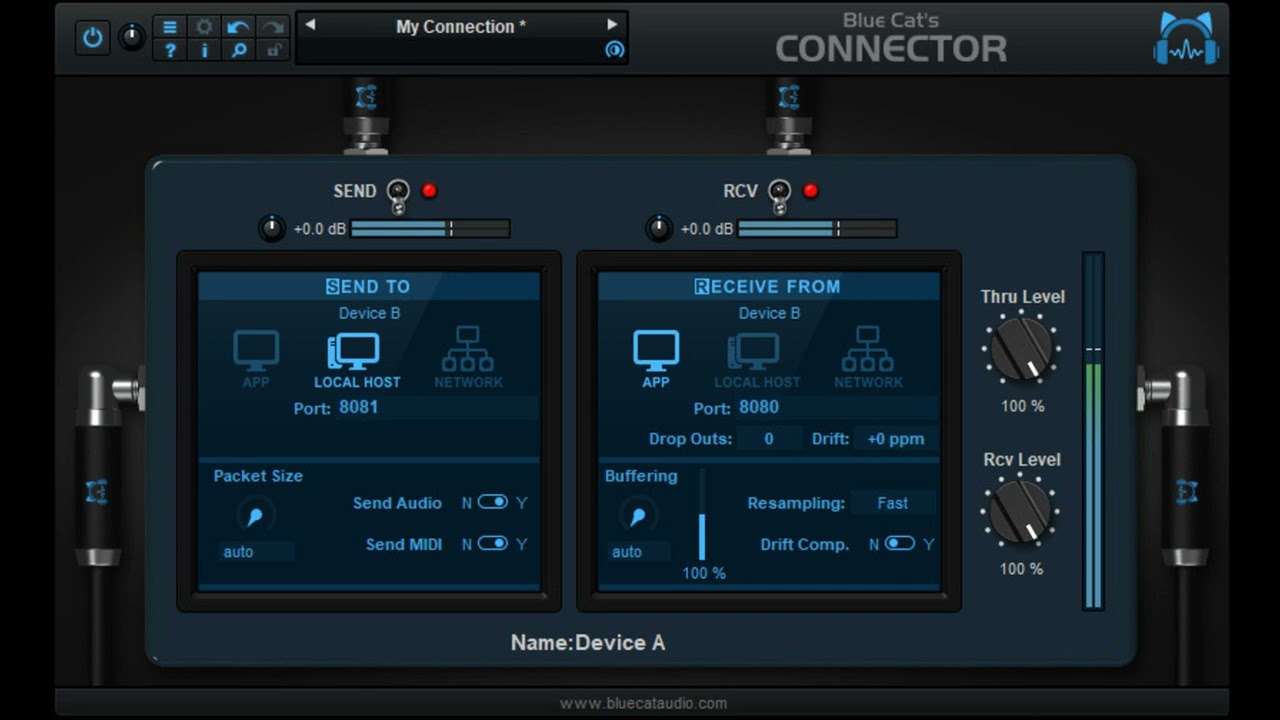This screenshot has width=1280, height=720.
Task: Open the 'My Connection *' preset name
Action: (x=461, y=27)
